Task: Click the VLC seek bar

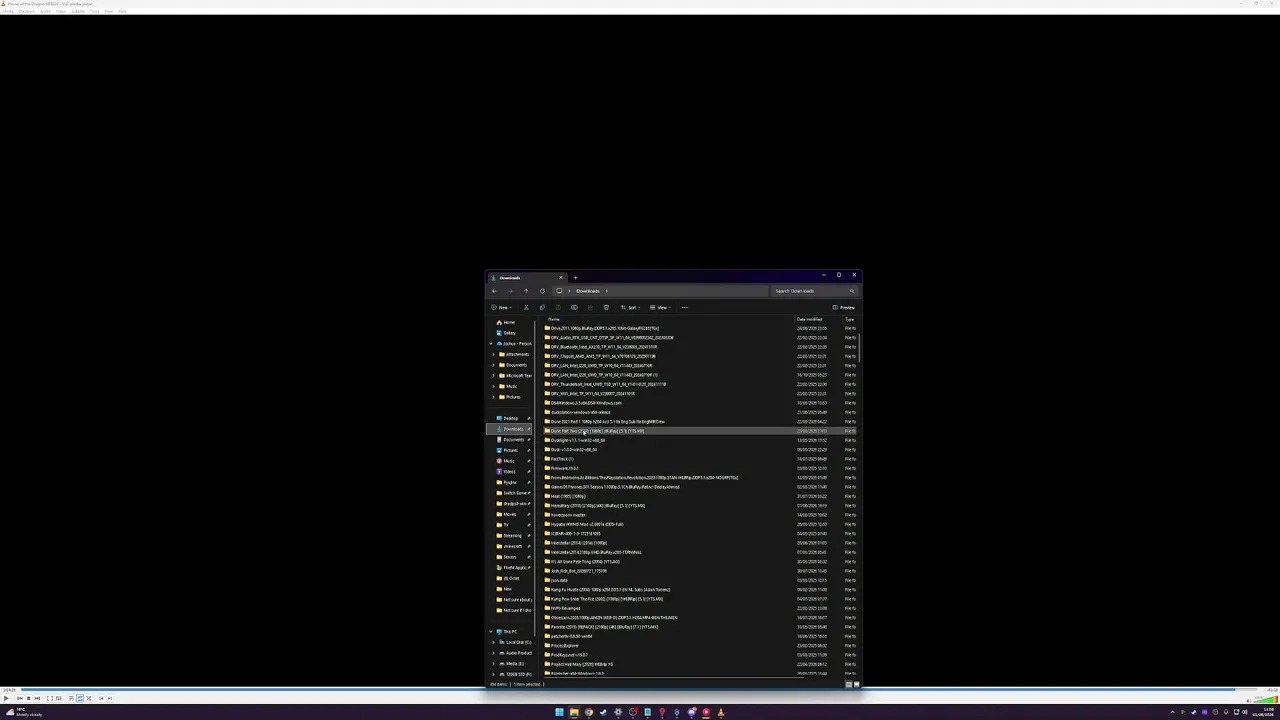Action: click(640, 690)
